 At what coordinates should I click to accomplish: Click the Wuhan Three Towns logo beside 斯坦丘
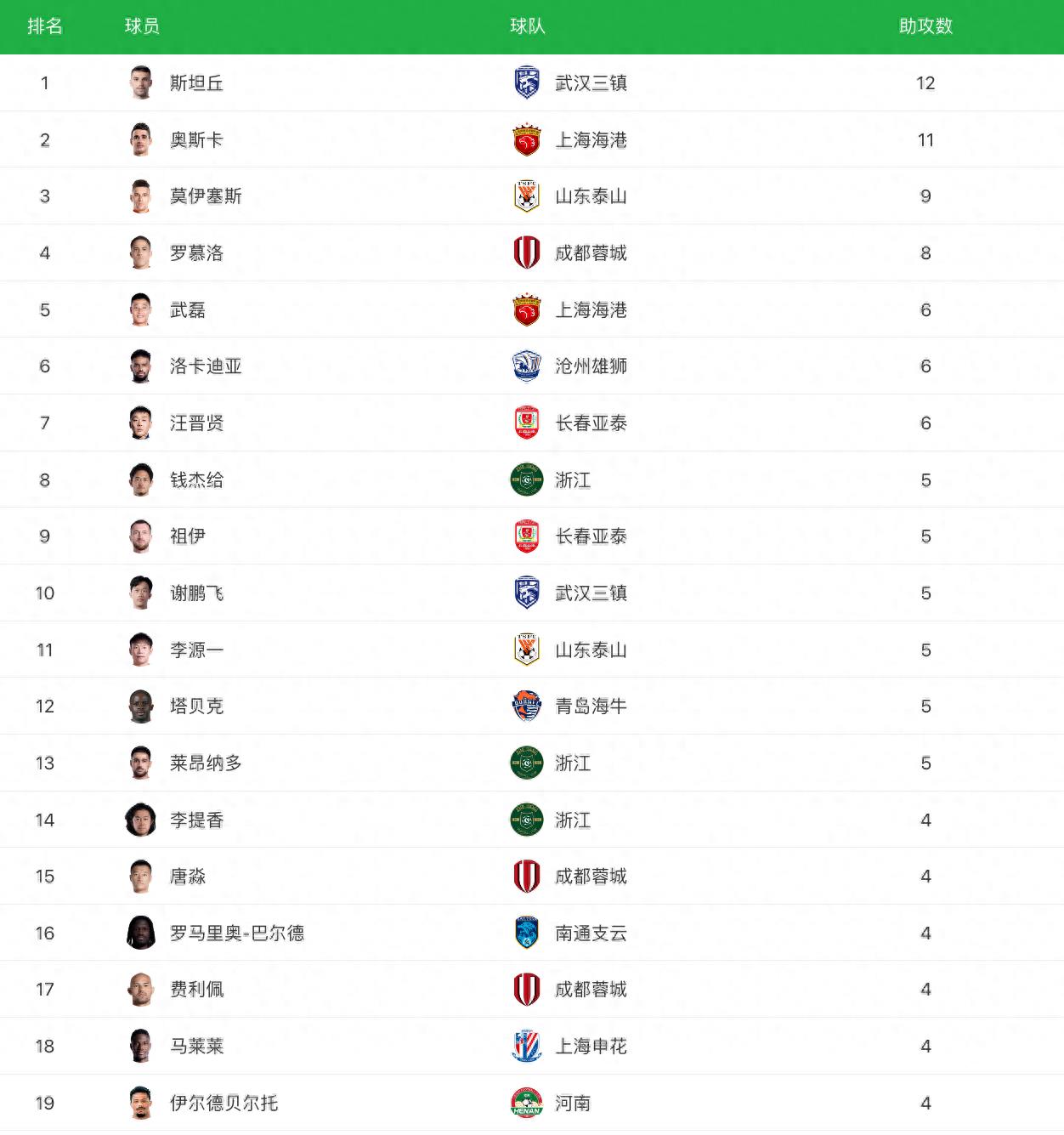pyautogui.click(x=527, y=82)
